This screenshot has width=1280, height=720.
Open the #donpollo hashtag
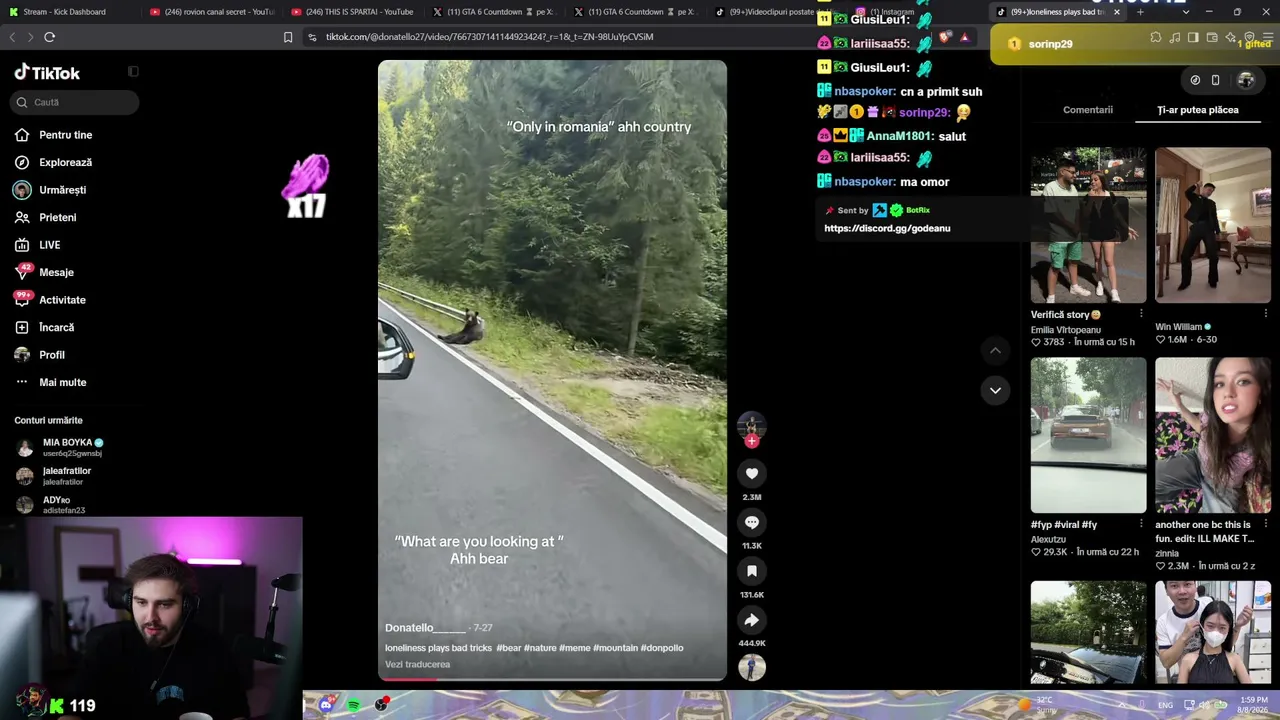[662, 648]
